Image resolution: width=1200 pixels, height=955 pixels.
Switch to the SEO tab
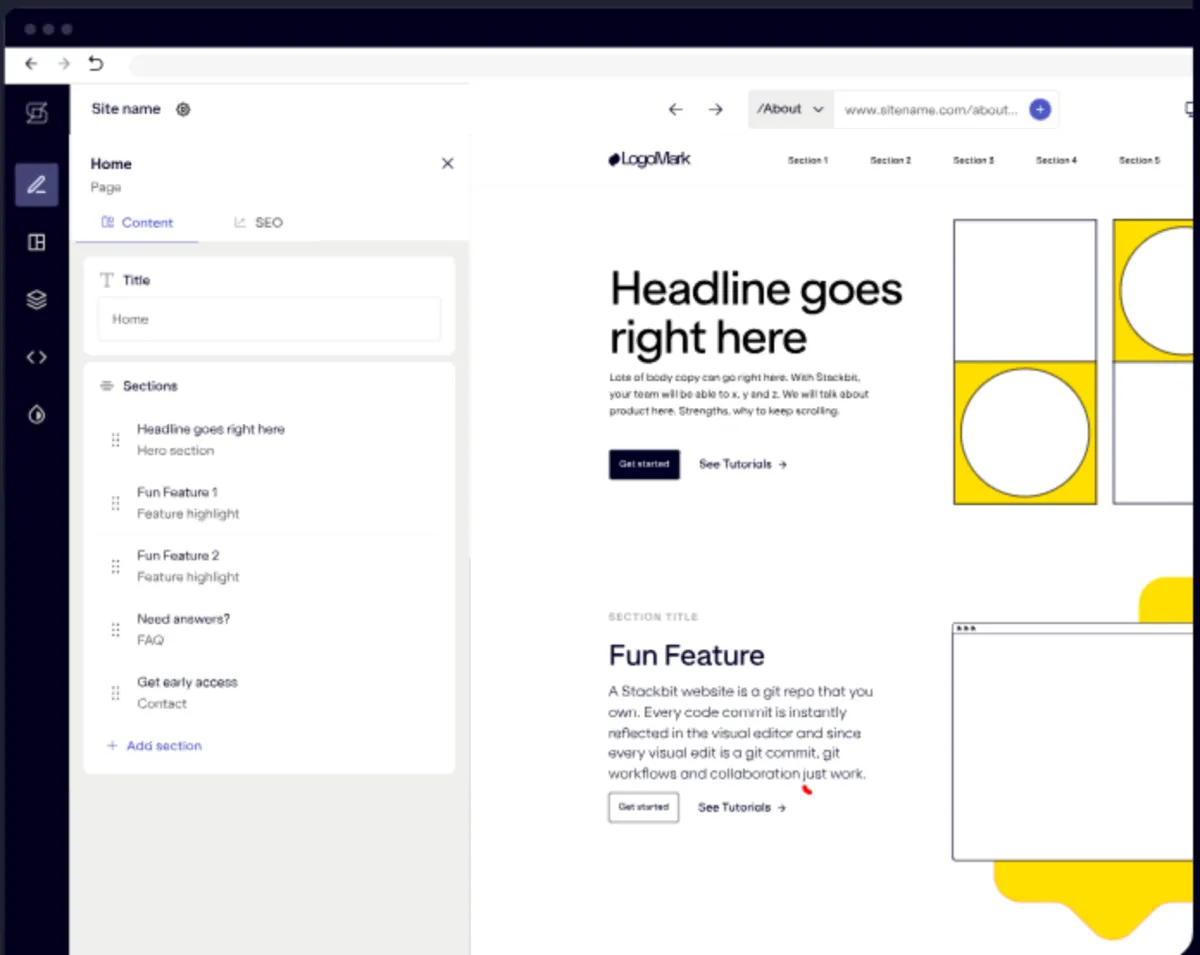(x=258, y=222)
